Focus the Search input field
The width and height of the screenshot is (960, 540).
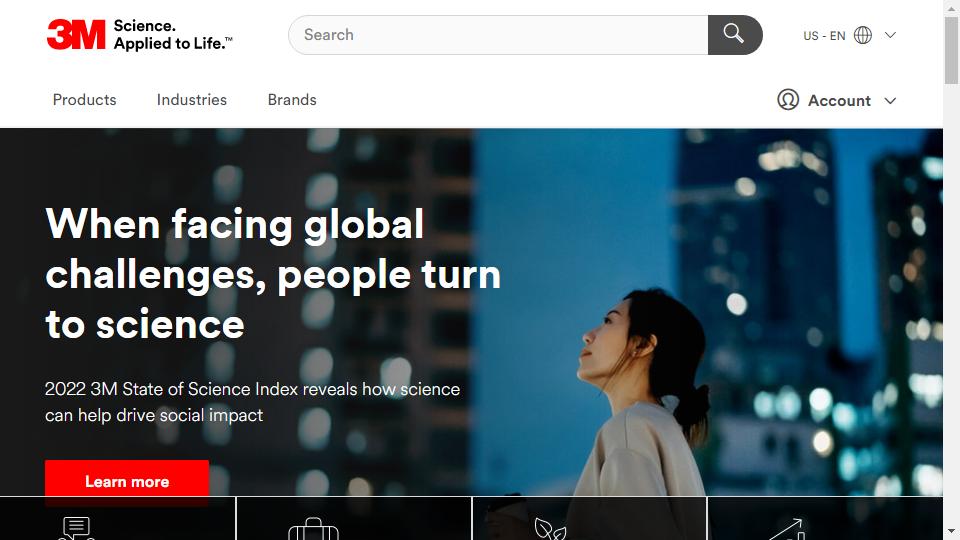point(498,35)
